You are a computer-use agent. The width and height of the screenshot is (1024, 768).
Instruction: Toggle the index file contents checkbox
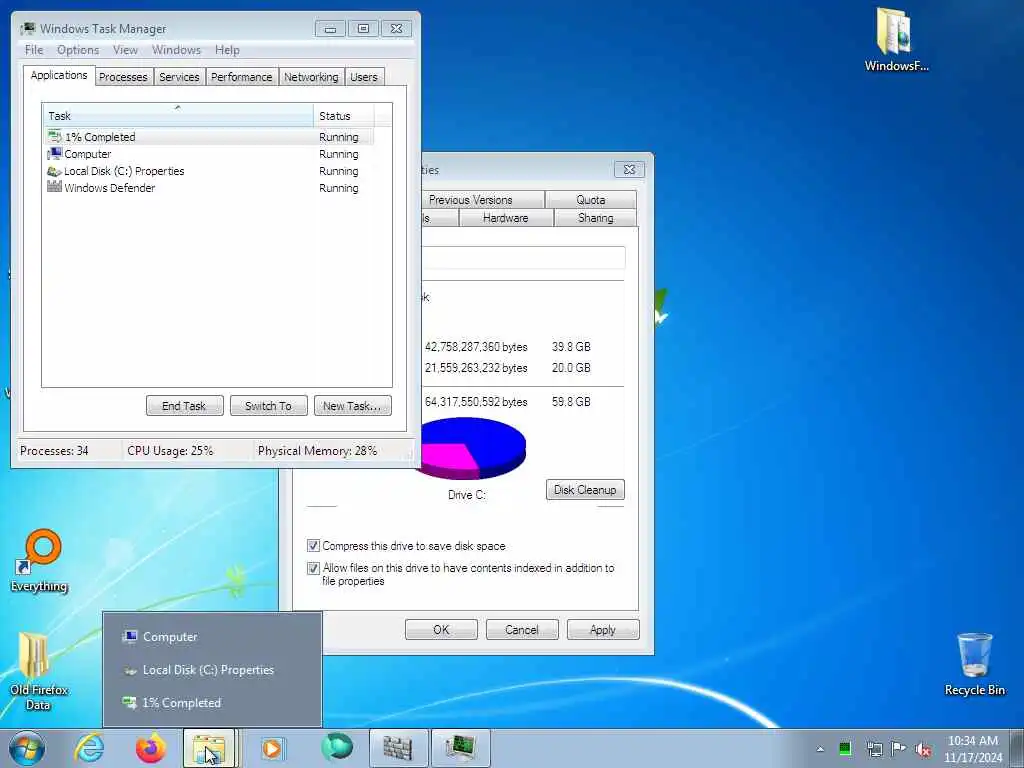coord(313,568)
